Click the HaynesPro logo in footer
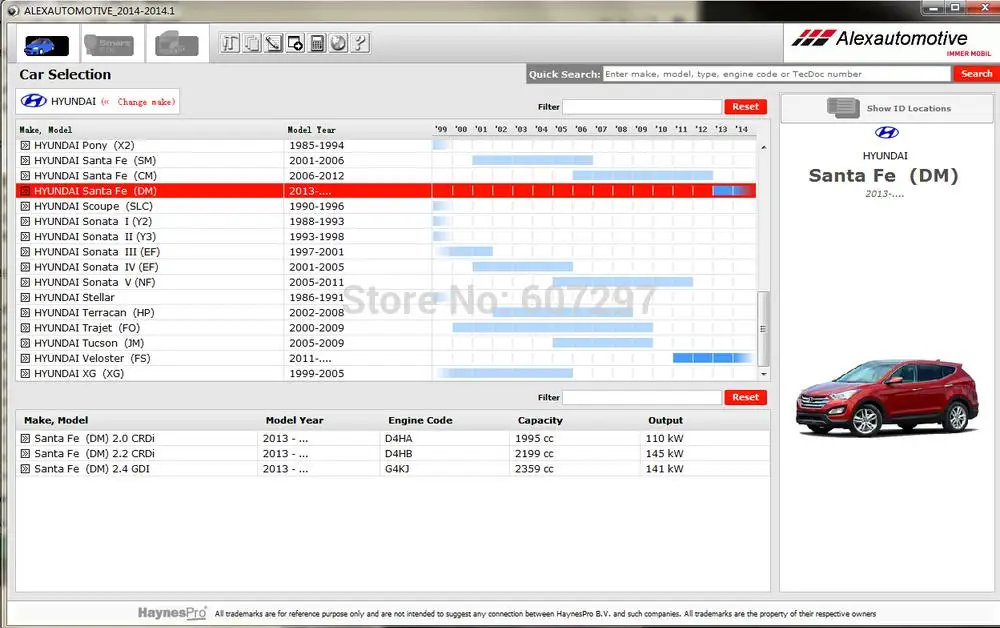The image size is (1000, 628). 172,613
